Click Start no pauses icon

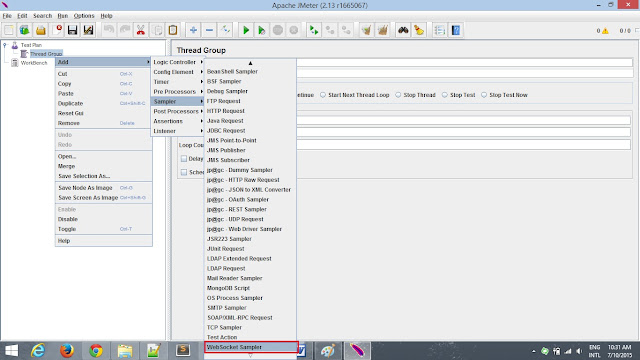tap(262, 30)
